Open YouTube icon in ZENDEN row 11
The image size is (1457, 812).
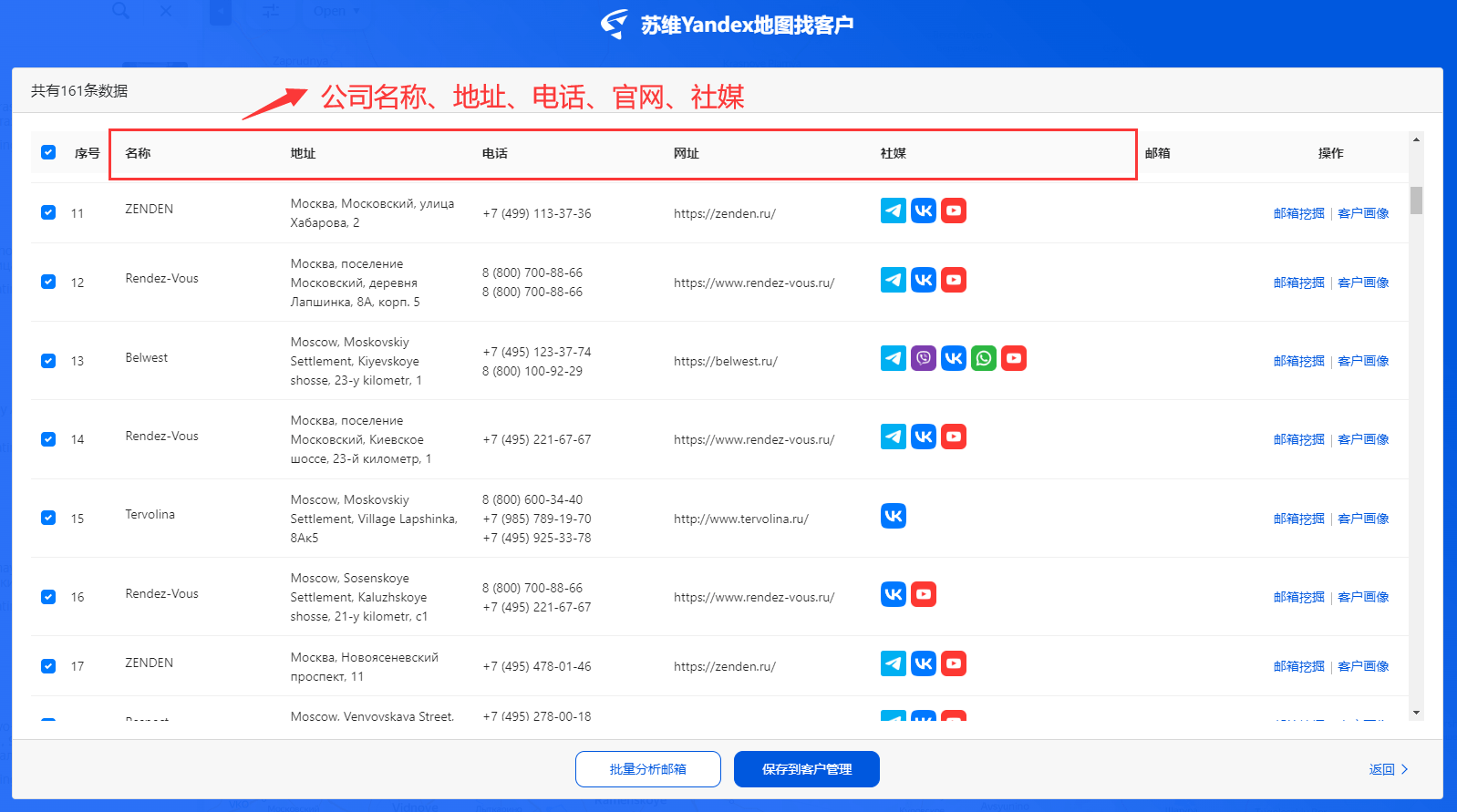[x=954, y=211]
